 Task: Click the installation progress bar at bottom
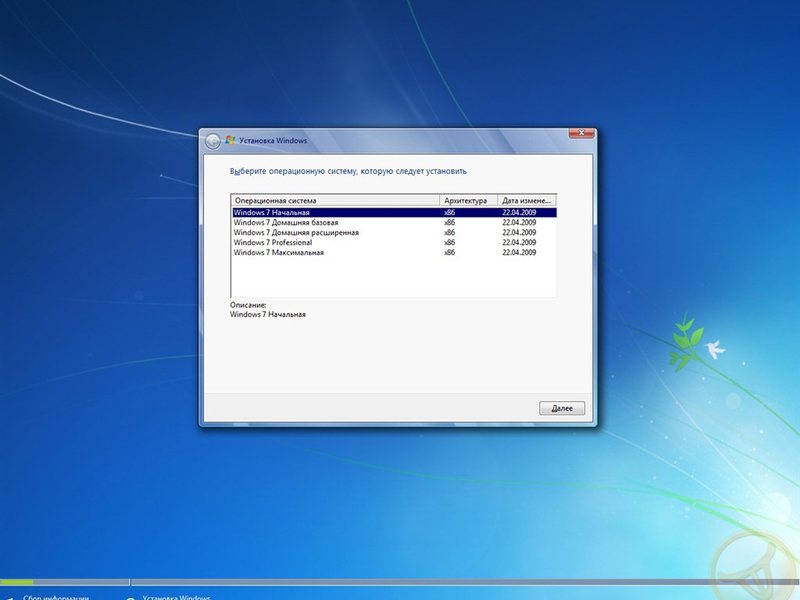(x=400, y=582)
